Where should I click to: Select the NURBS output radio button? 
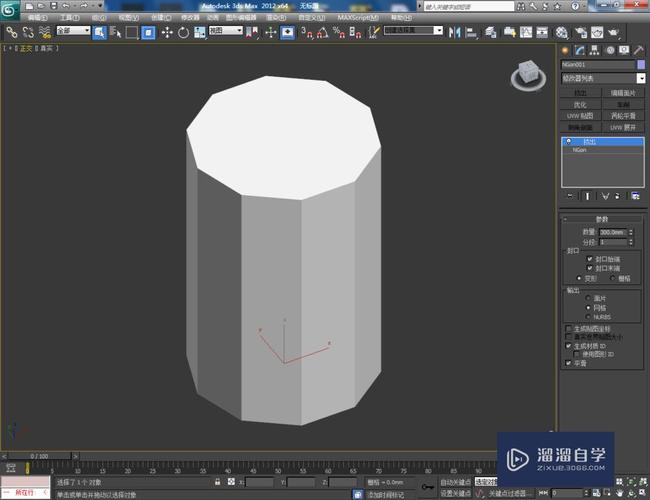click(588, 317)
